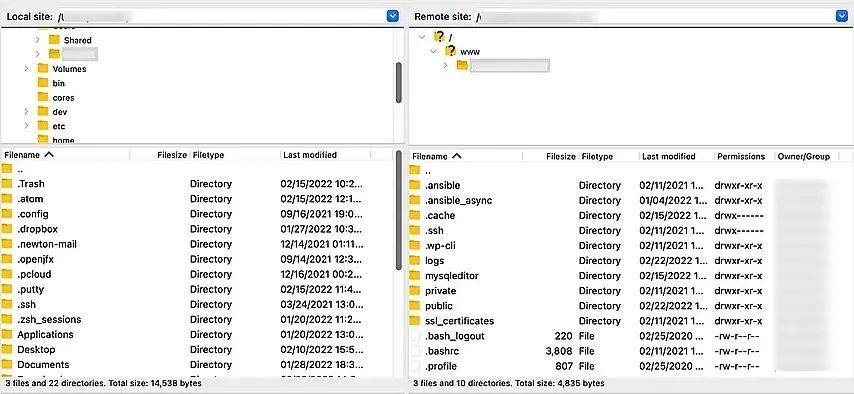Collapse the www node in remote tree
Image resolution: width=854 pixels, height=394 pixels.
(434, 51)
